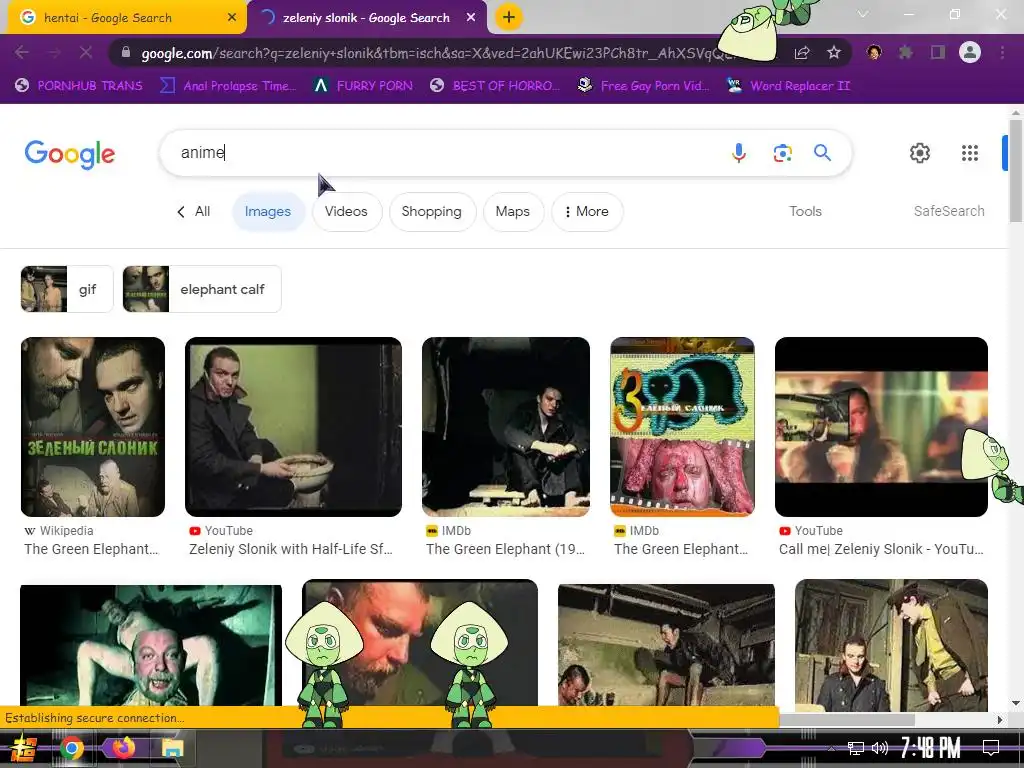Click the blue magnifier search icon
Viewport: 1024px width, 768px height.
click(822, 153)
